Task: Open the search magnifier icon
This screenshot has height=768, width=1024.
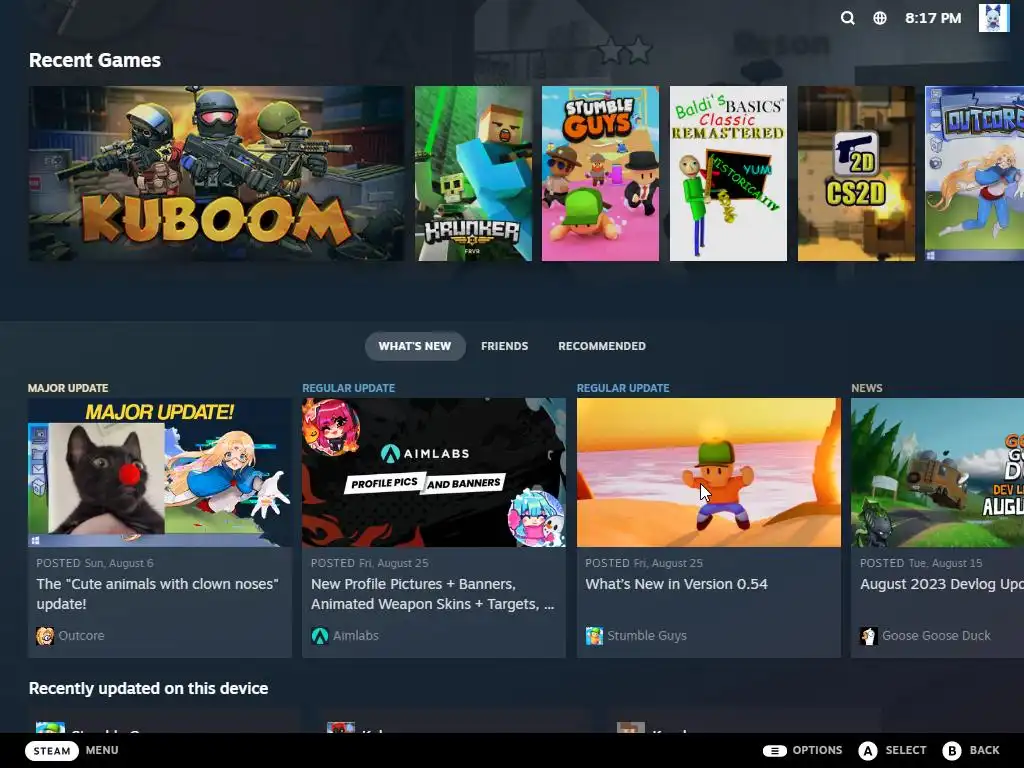Action: click(847, 18)
